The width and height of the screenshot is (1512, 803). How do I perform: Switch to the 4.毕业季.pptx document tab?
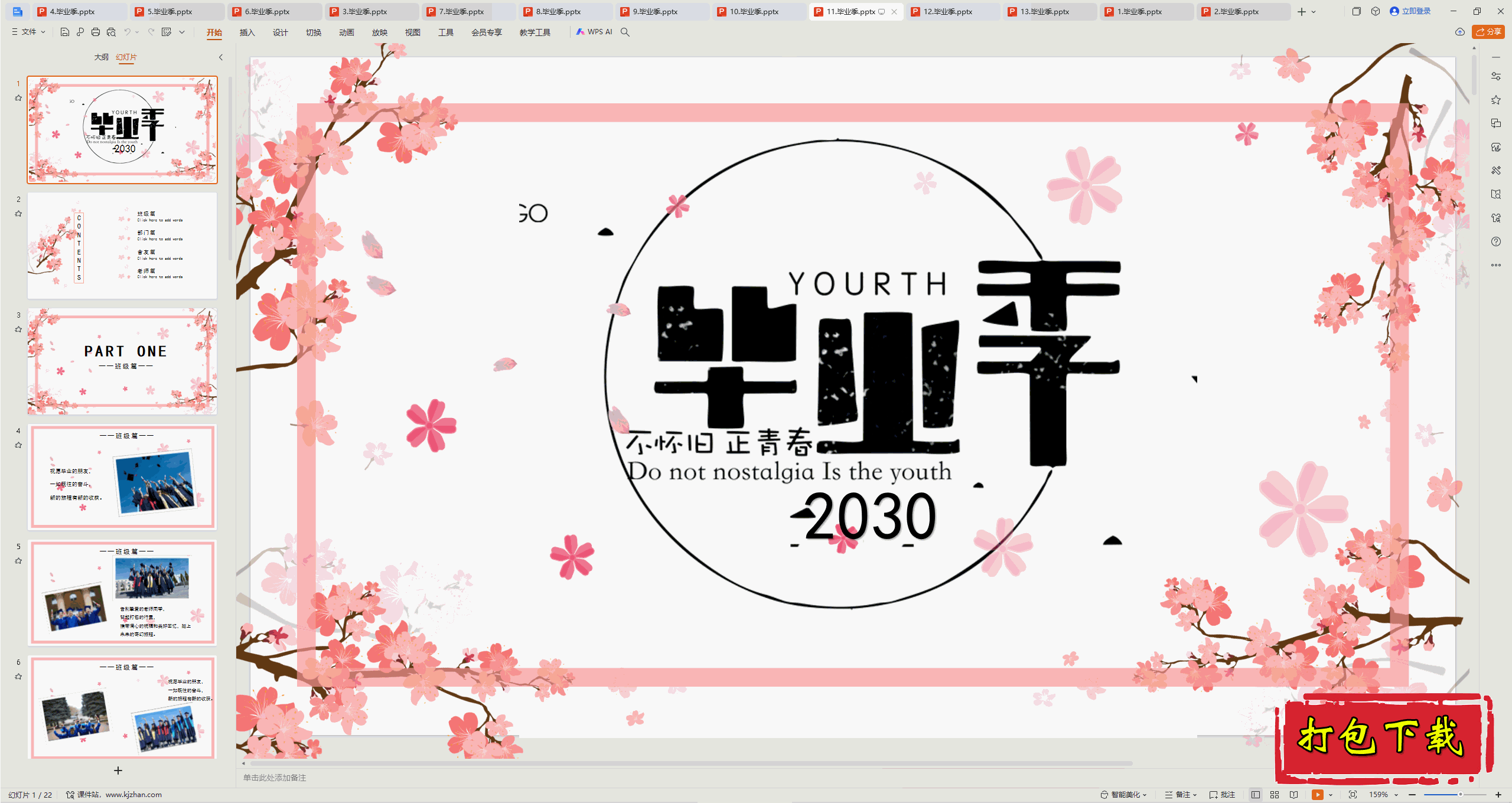pyautogui.click(x=80, y=11)
